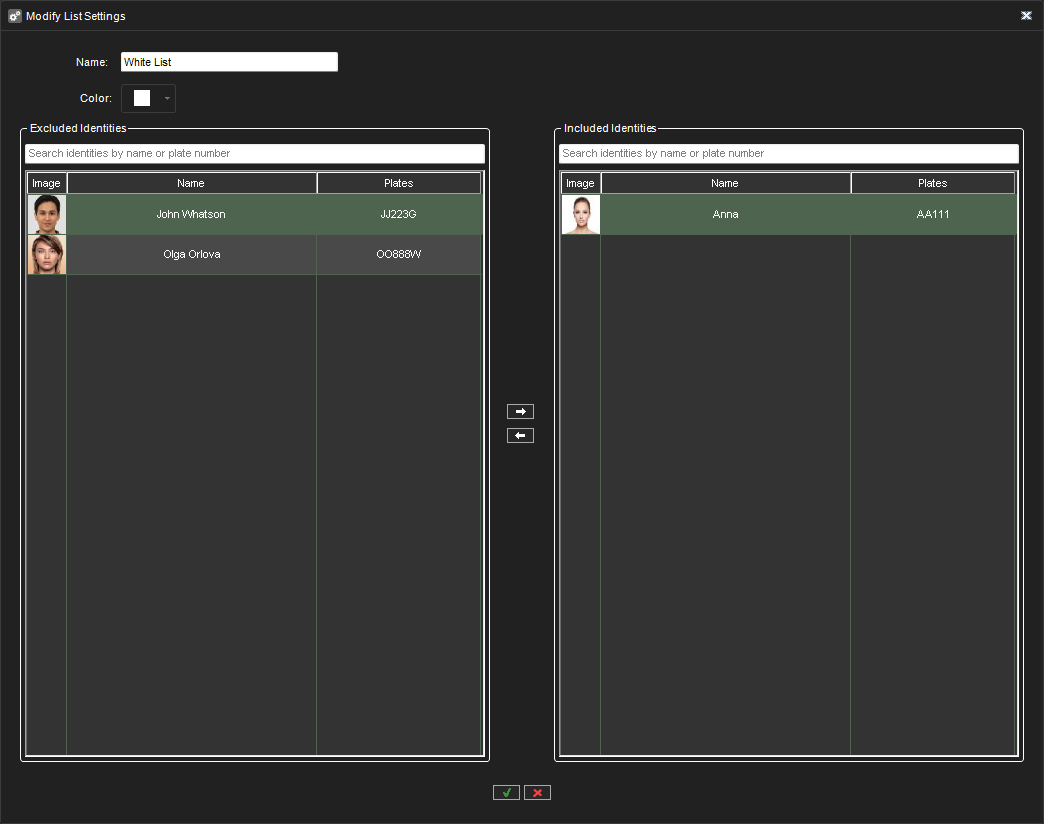Open the Color dropdown arrow
1044x824 pixels.
(167, 98)
